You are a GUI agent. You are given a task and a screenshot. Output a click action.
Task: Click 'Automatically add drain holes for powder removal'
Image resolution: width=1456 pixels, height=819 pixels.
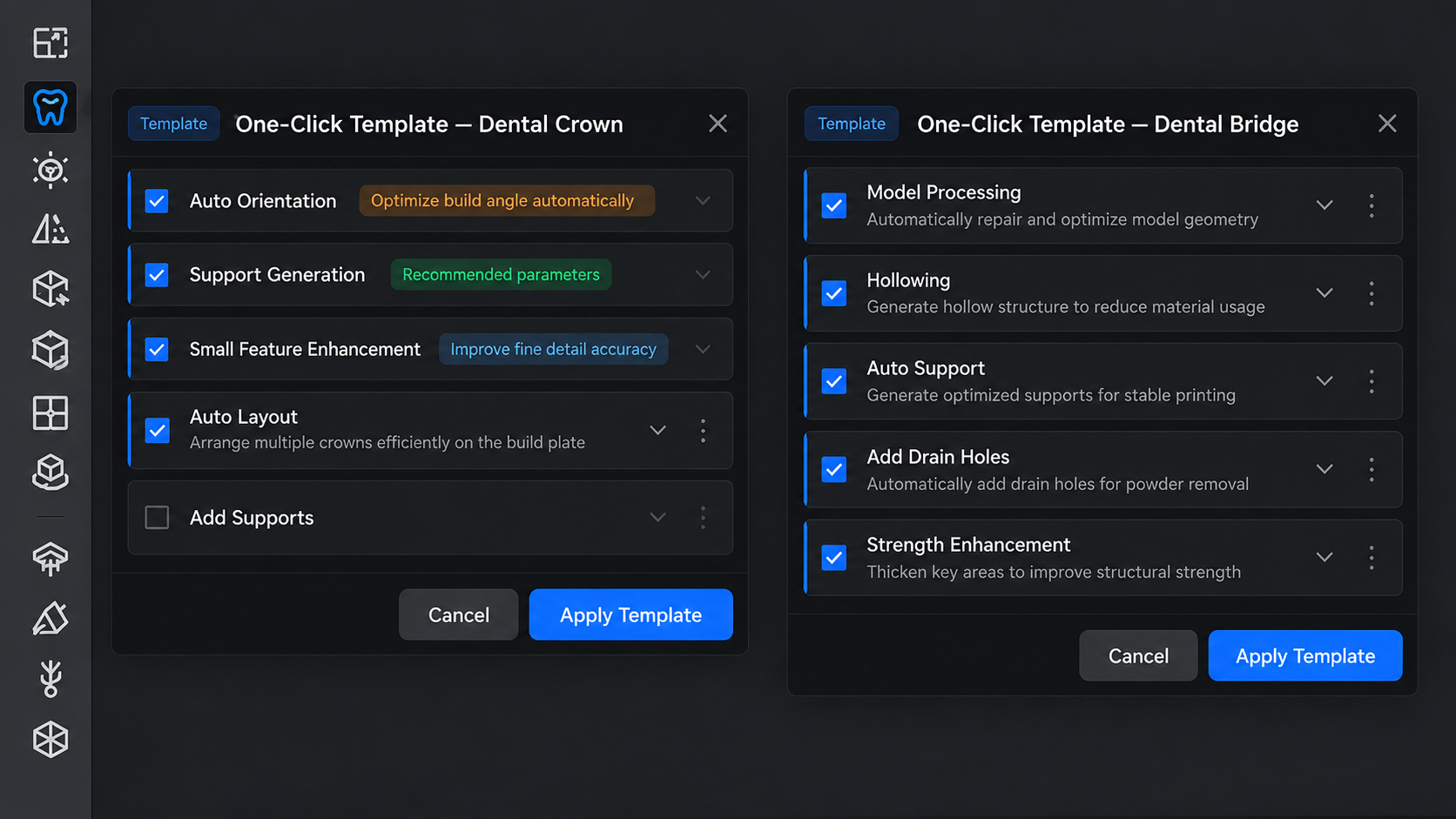click(1058, 484)
